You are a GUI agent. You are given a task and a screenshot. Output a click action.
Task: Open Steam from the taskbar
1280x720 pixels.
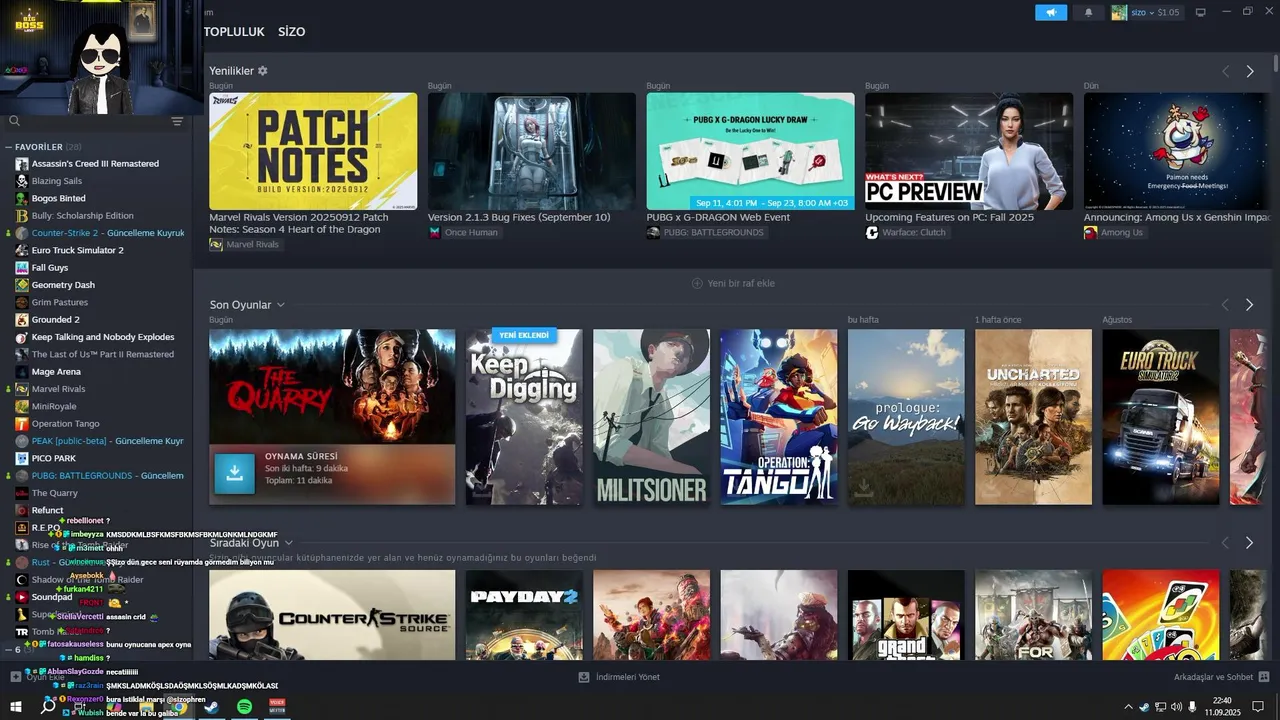(212, 707)
